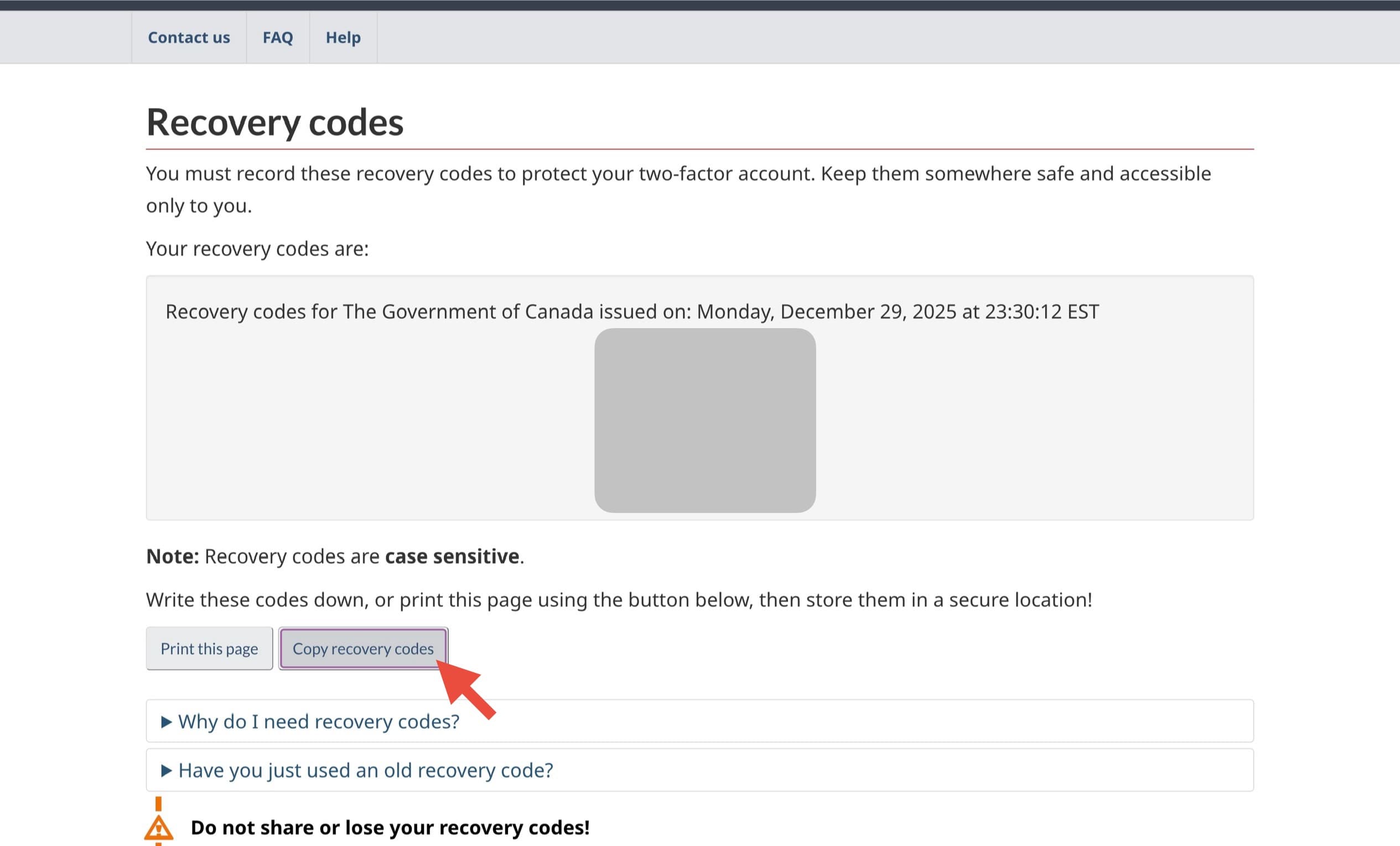This screenshot has width=1400, height=846.
Task: Expand "Why do I need recovery codes?"
Action: (x=318, y=721)
